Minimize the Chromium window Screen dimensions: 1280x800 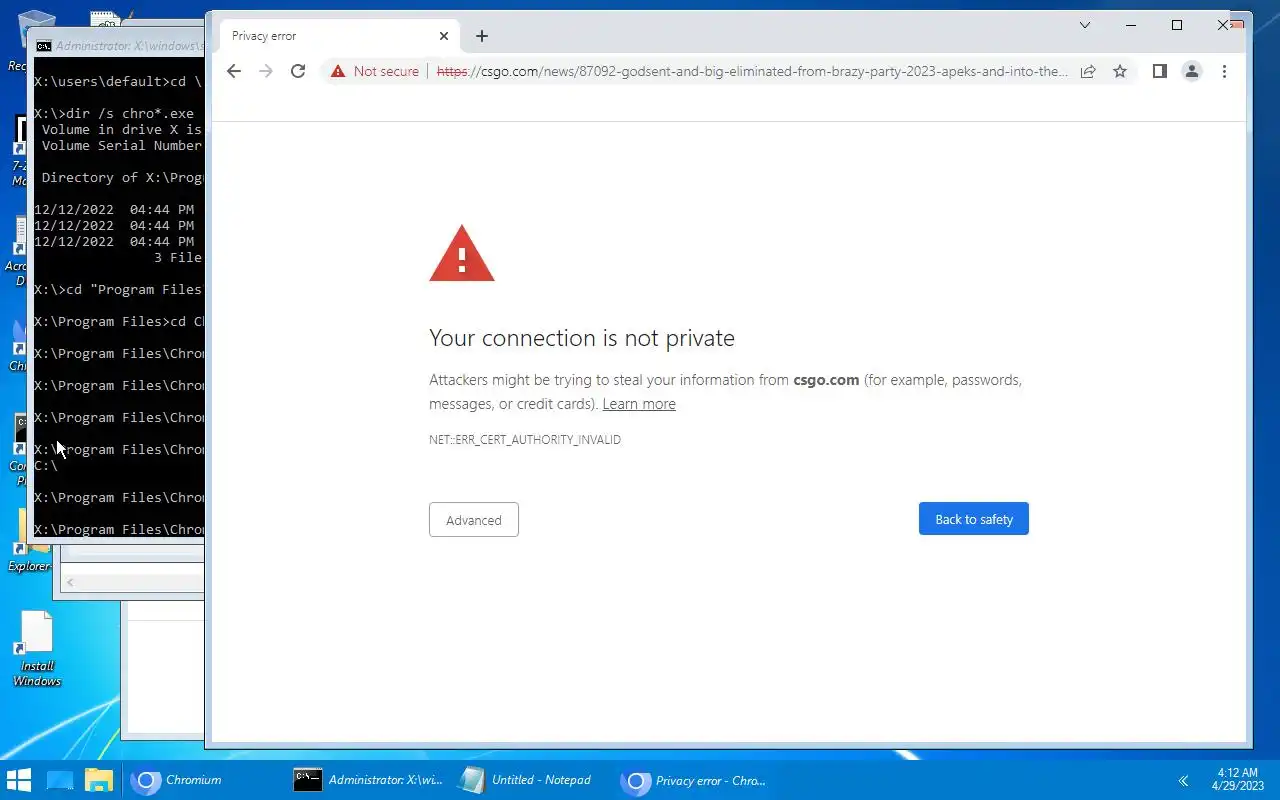pyautogui.click(x=1131, y=25)
